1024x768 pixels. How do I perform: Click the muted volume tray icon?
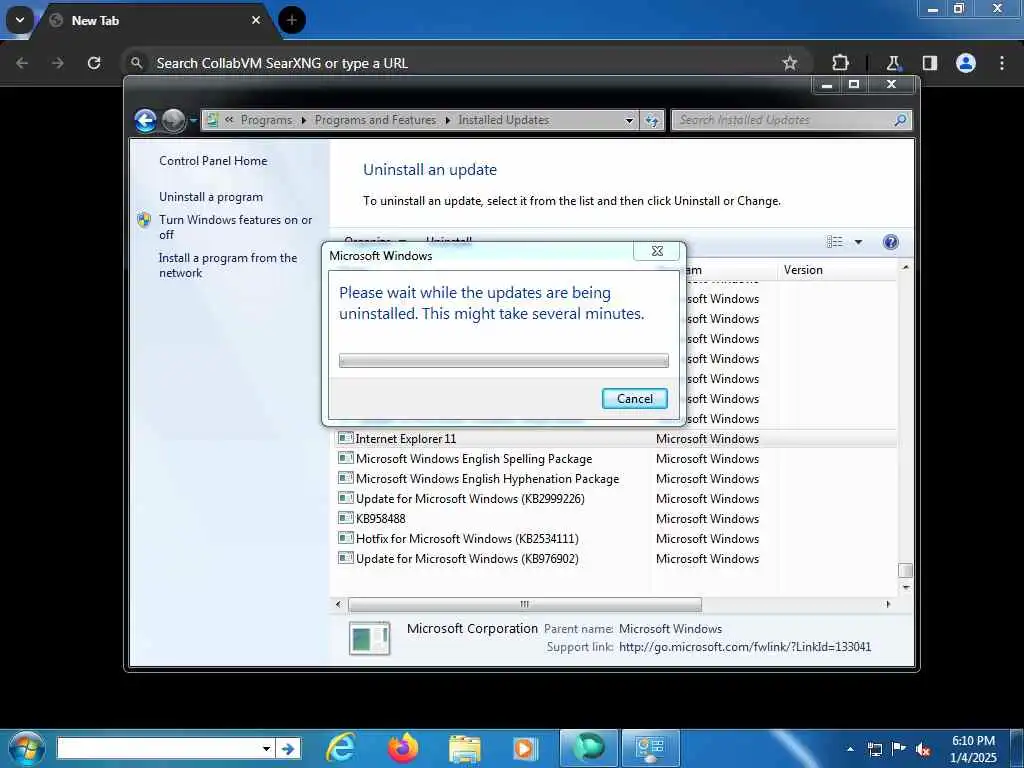[x=923, y=750]
